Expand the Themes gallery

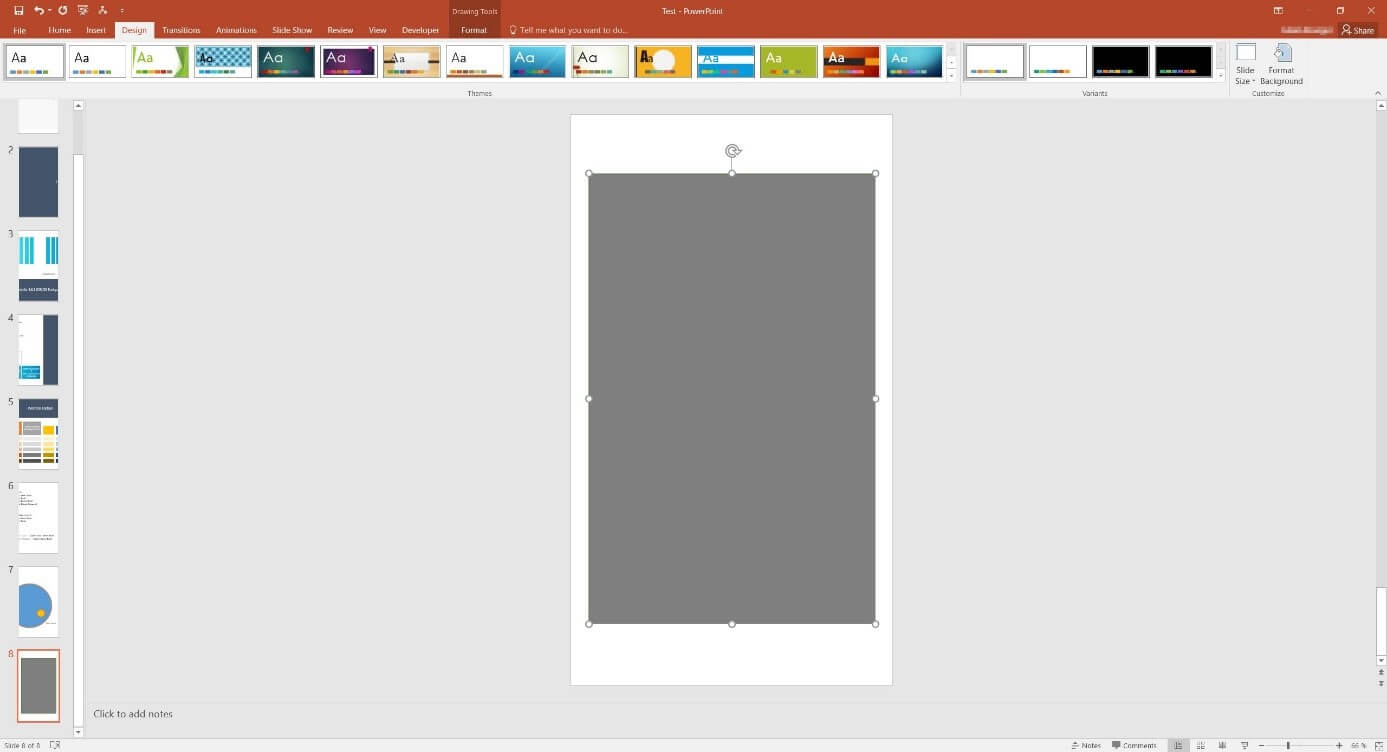pyautogui.click(x=949, y=75)
